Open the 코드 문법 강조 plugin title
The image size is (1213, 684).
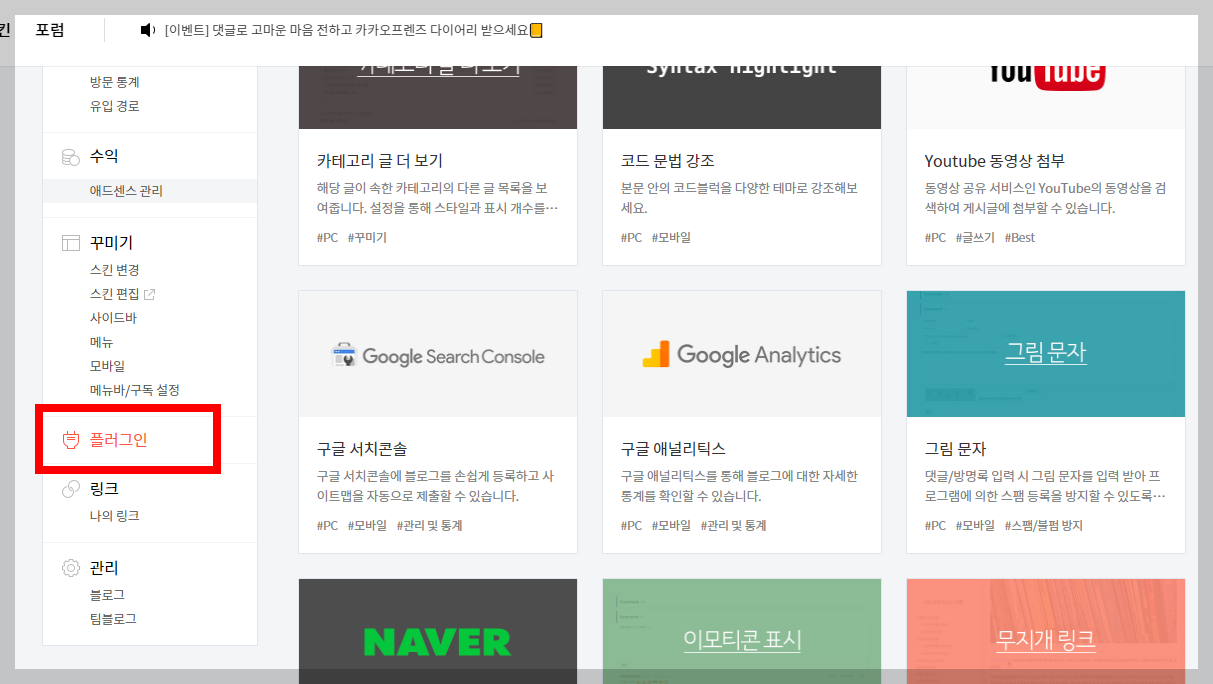tap(668, 161)
